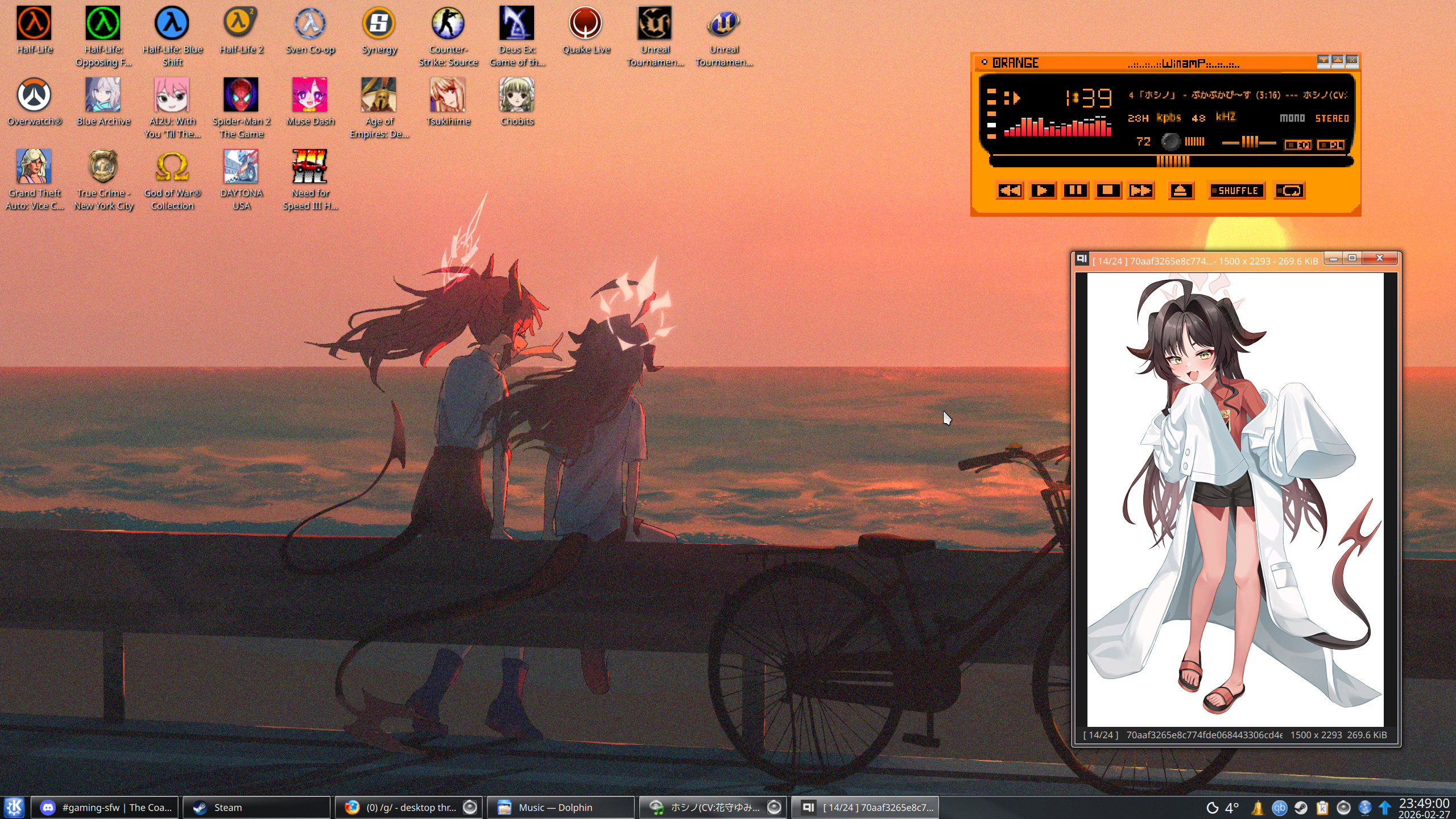
Task: Open the qBittorrent tray icon
Action: [x=1279, y=808]
